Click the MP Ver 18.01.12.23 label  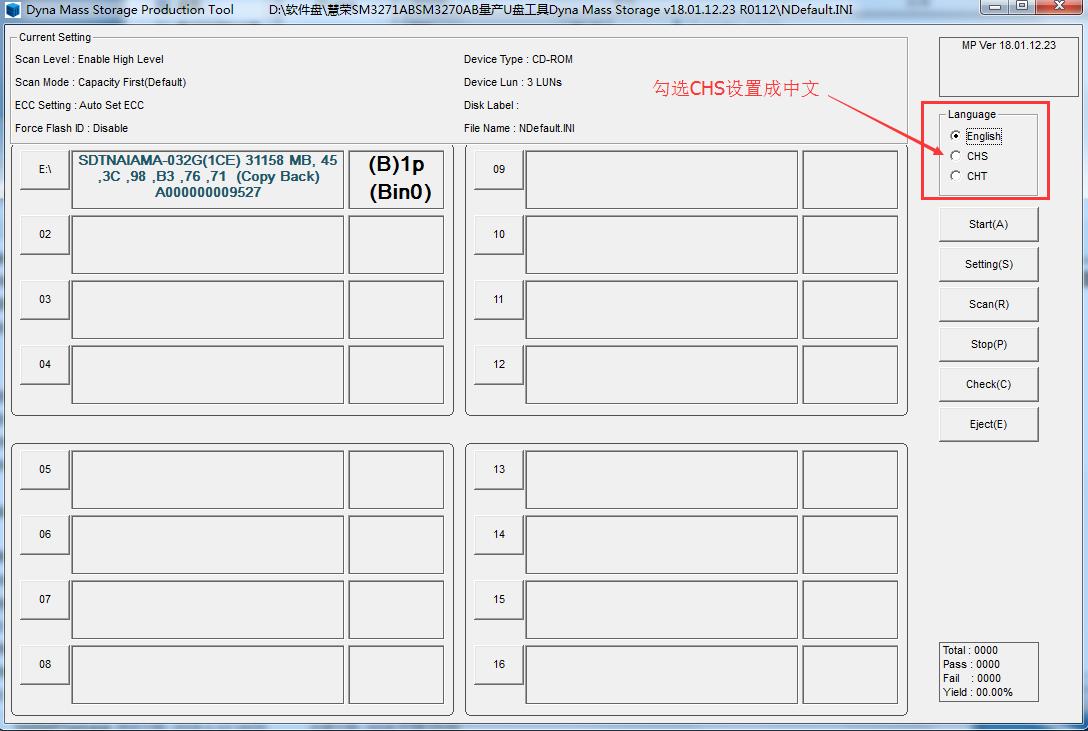pyautogui.click(x=1008, y=45)
